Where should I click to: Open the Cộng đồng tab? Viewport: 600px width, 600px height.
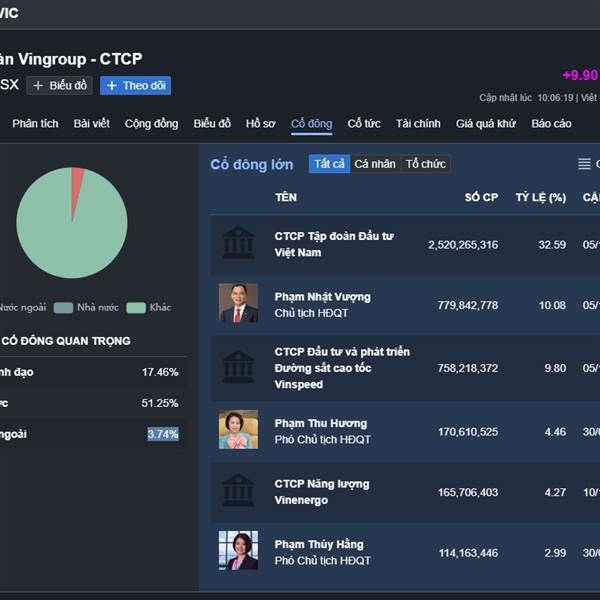[151, 124]
